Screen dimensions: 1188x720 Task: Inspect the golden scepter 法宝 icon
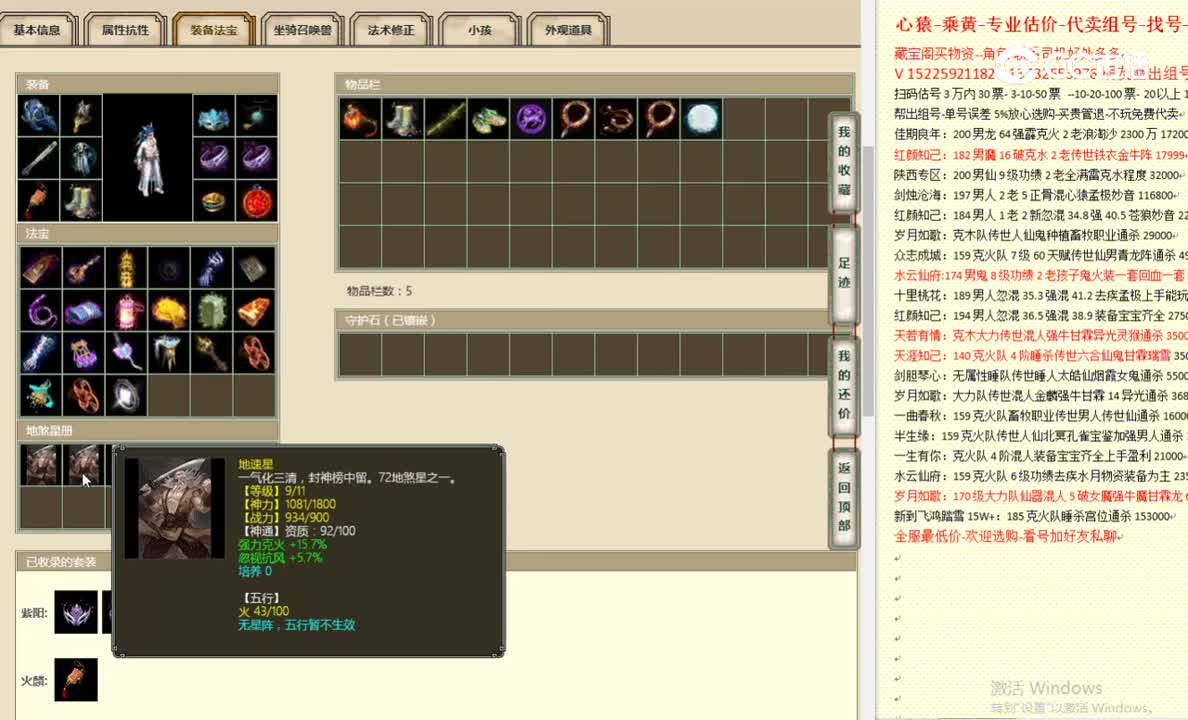211,352
